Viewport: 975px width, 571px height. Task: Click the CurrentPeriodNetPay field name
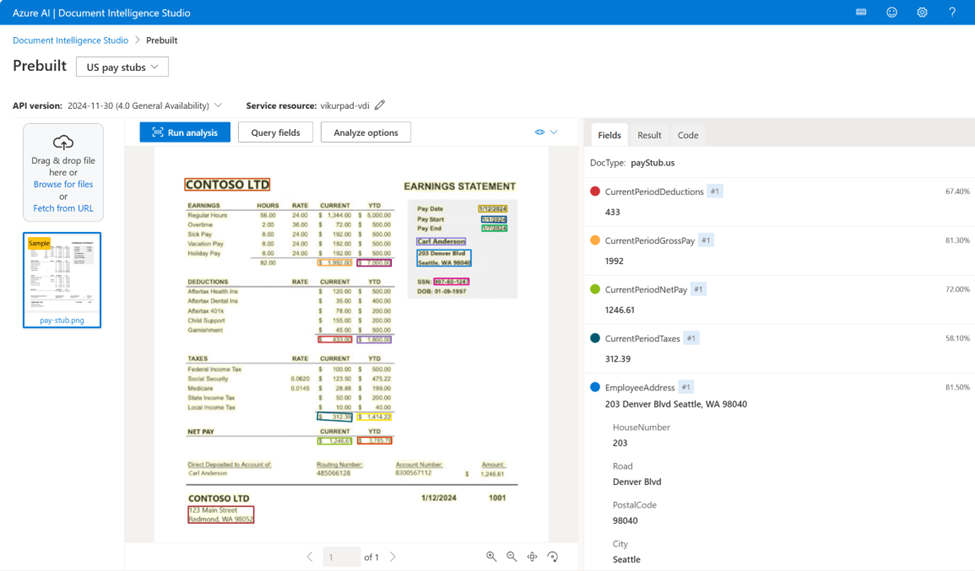[646, 289]
